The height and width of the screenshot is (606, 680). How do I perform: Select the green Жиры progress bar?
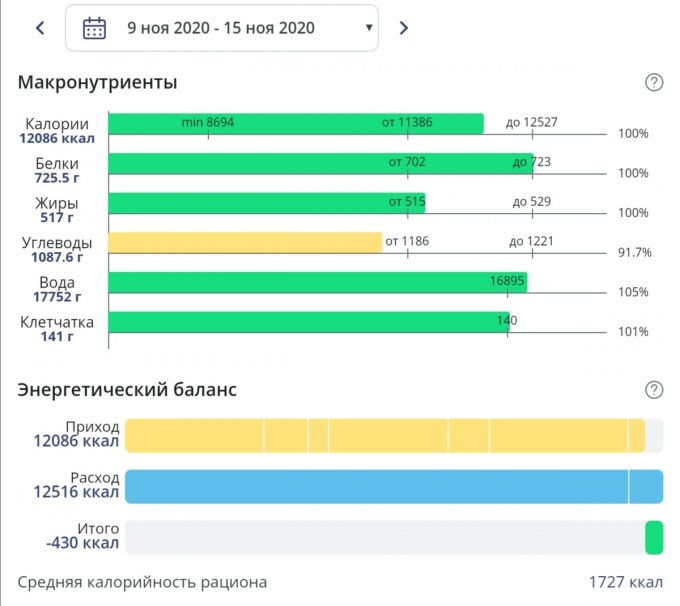pos(266,203)
